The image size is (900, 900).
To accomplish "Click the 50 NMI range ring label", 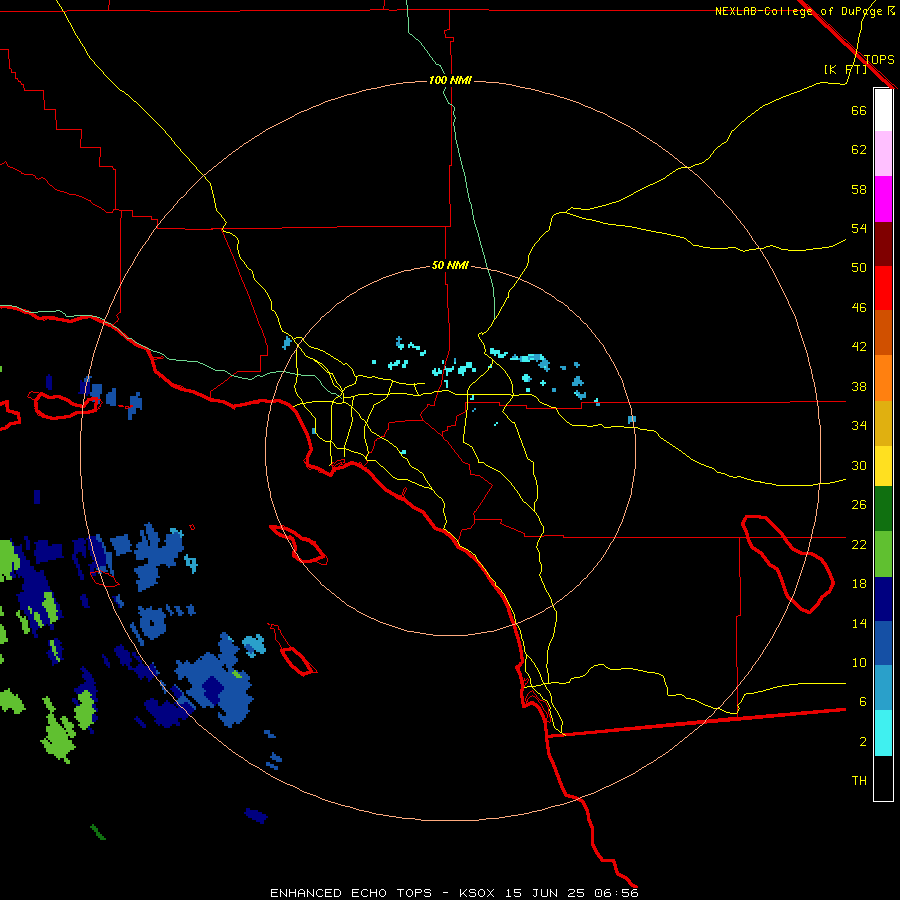I will point(450,265).
